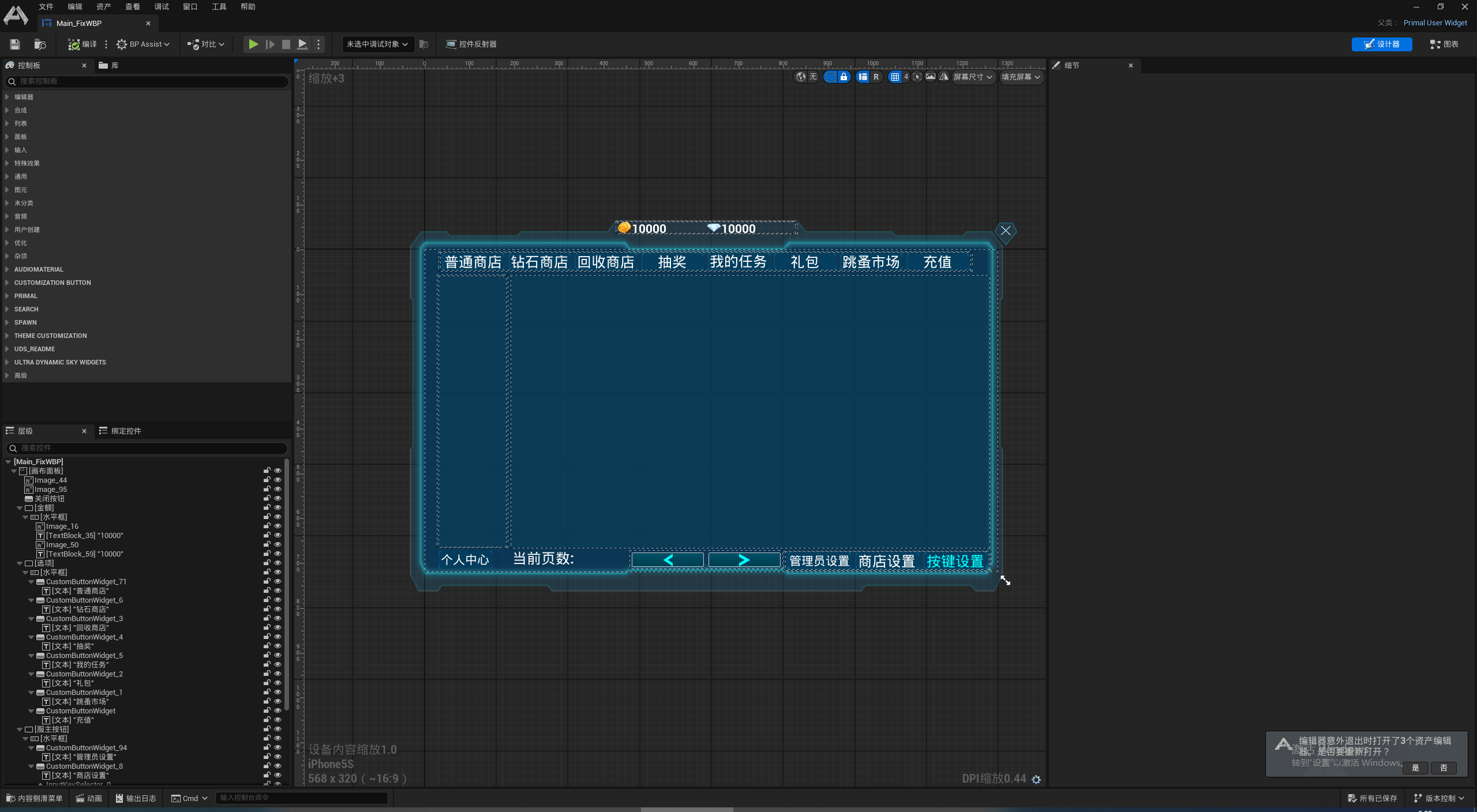The width and height of the screenshot is (1477, 812).
Task: Hide Image_44 using its eye icon
Action: point(278,480)
